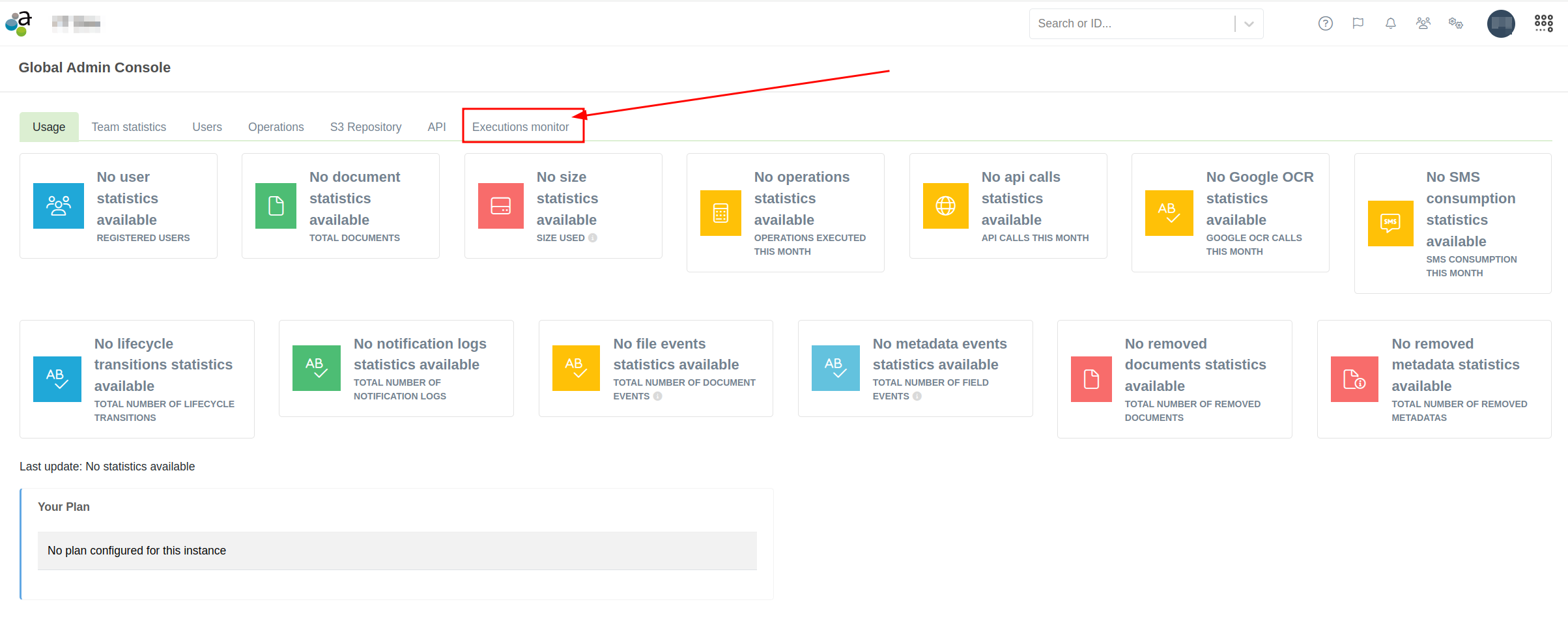
Task: Open the Team statistics tab
Action: pyautogui.click(x=128, y=127)
